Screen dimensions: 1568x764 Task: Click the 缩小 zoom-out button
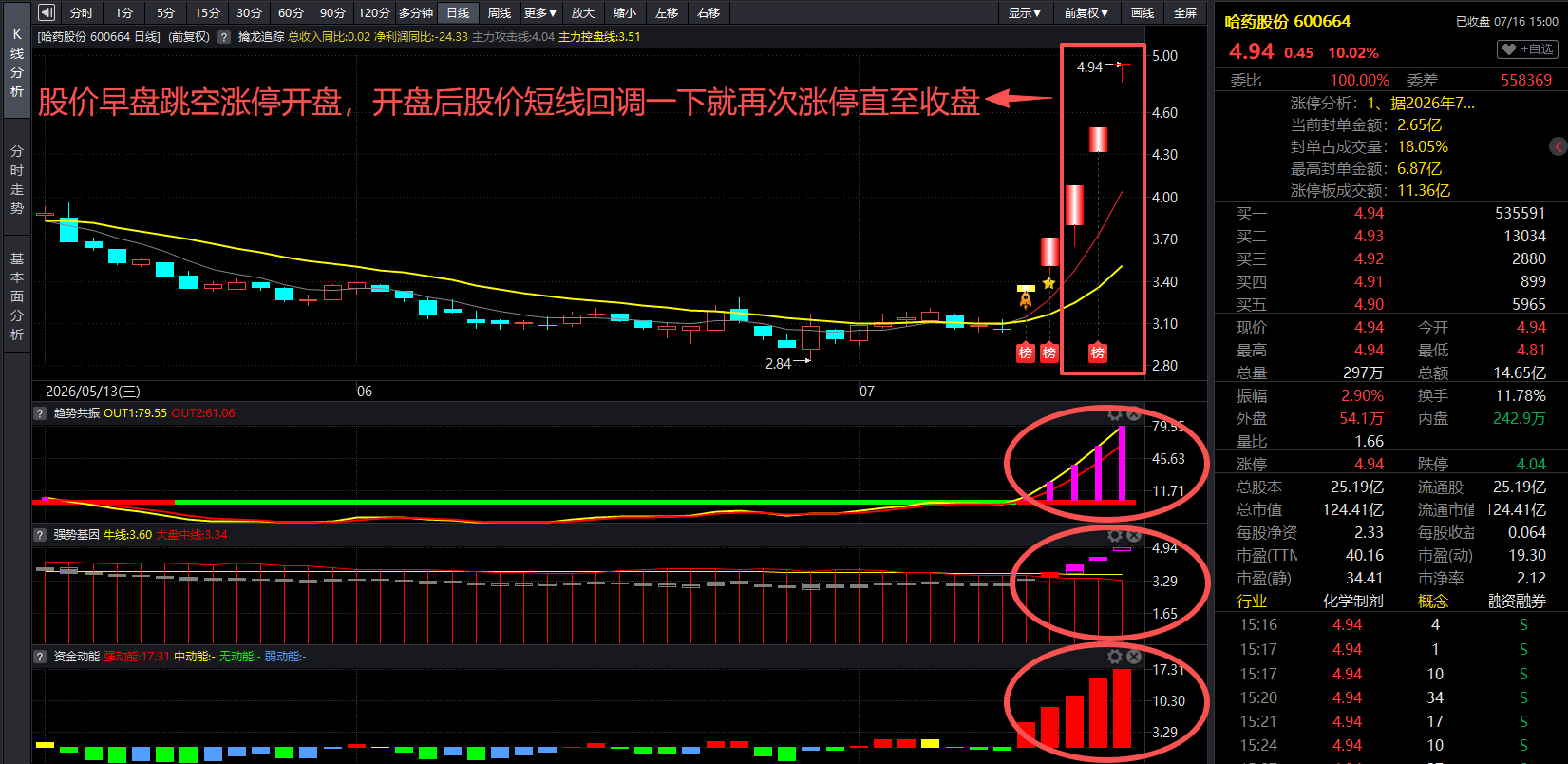[625, 12]
